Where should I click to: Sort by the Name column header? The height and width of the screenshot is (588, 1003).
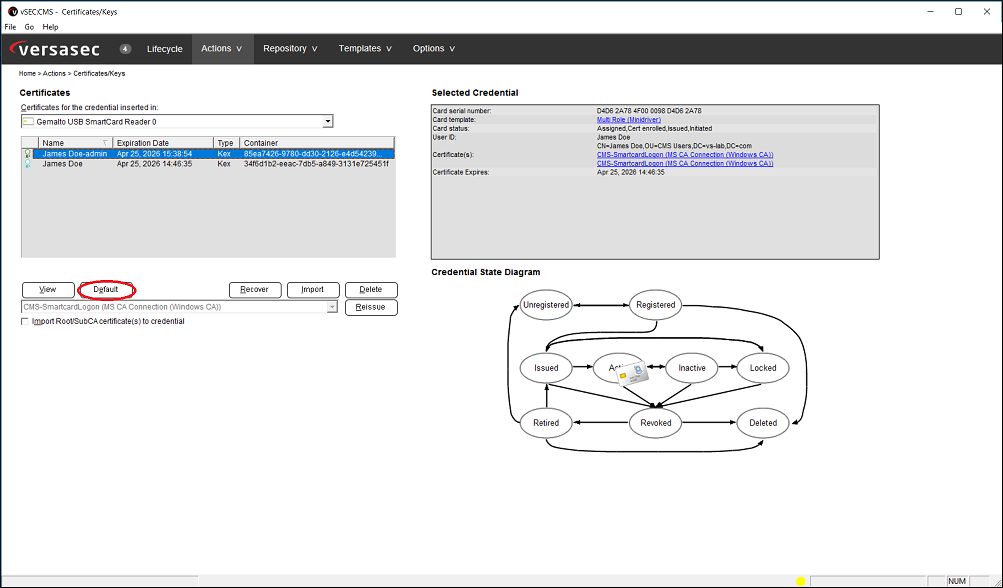75,143
